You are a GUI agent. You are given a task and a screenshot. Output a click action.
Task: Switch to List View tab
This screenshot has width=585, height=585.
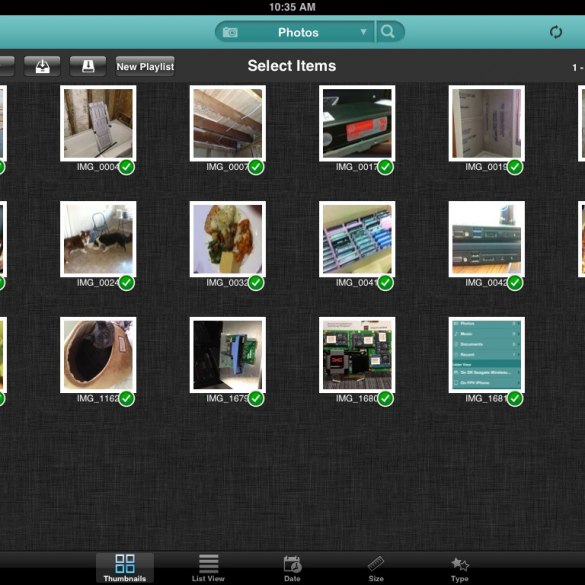208,568
